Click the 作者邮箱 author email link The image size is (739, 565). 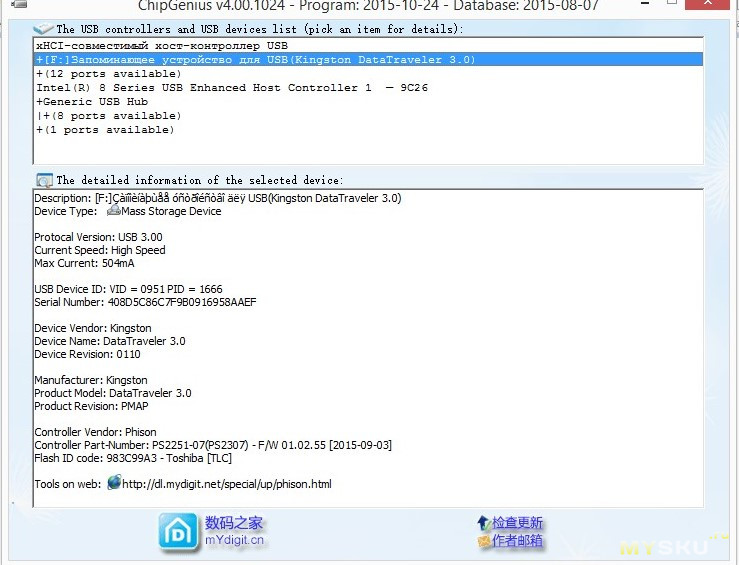click(x=517, y=540)
